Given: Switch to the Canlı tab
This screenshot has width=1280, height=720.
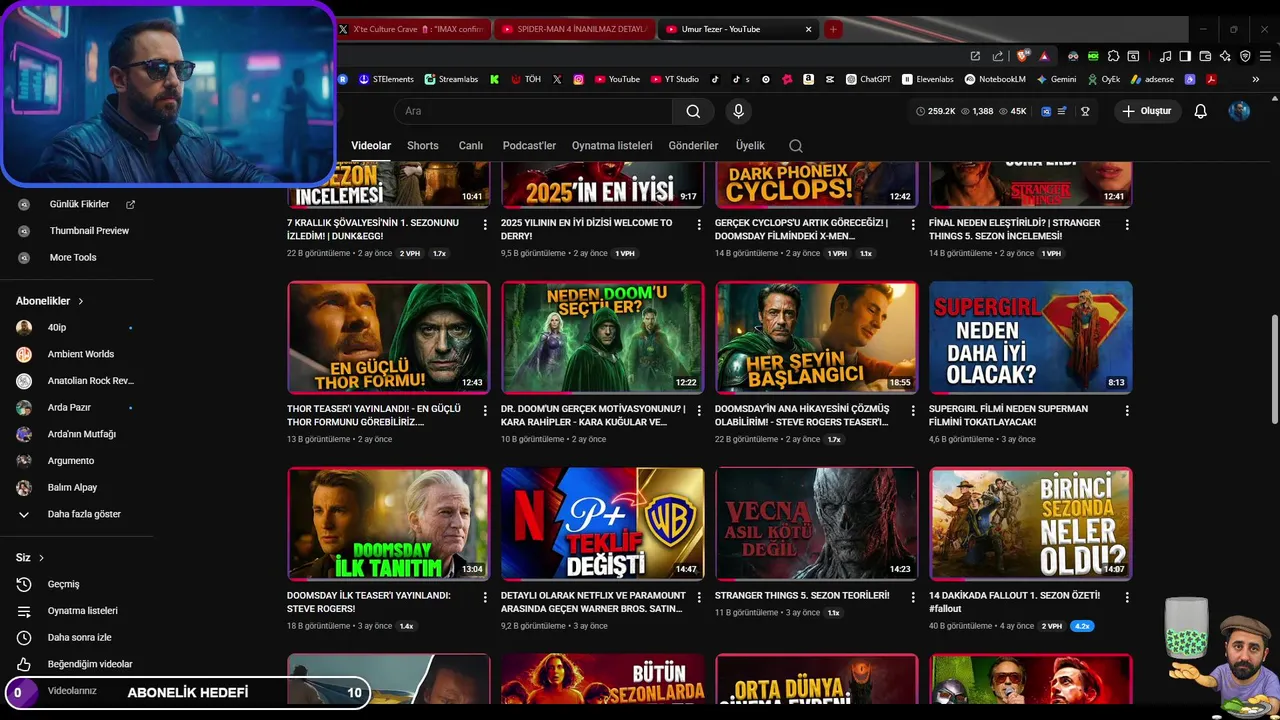Looking at the screenshot, I should coord(471,146).
